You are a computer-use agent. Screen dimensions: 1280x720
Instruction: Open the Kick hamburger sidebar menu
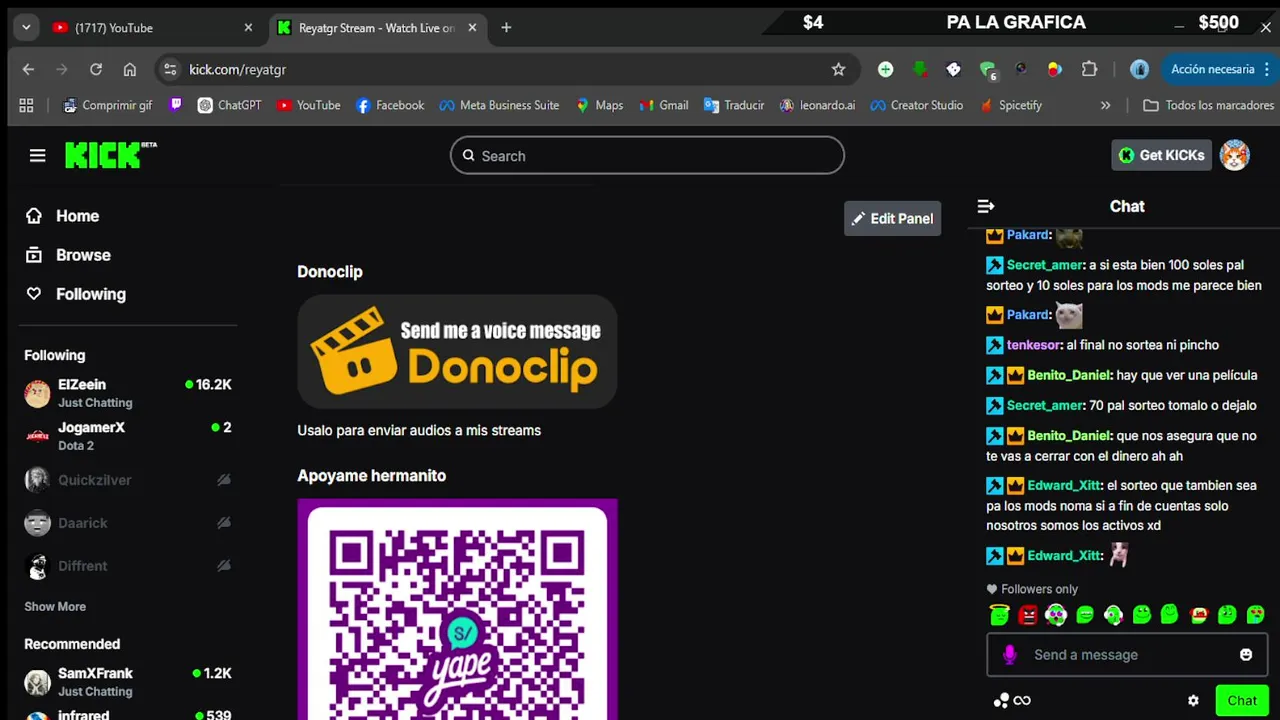tap(37, 155)
